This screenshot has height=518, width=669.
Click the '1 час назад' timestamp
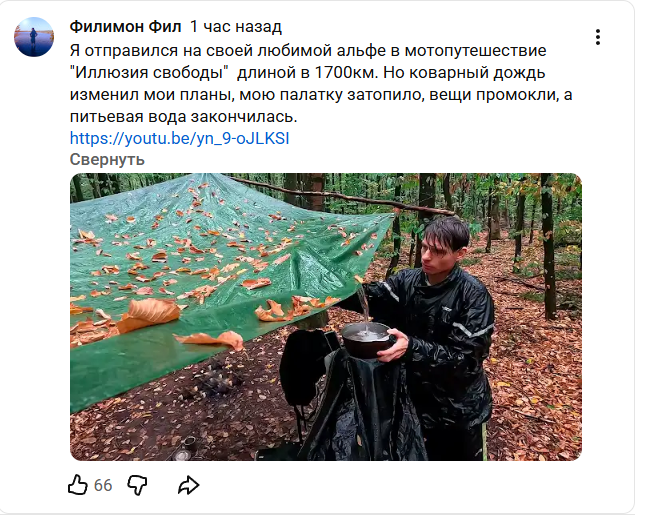pyautogui.click(x=236, y=26)
